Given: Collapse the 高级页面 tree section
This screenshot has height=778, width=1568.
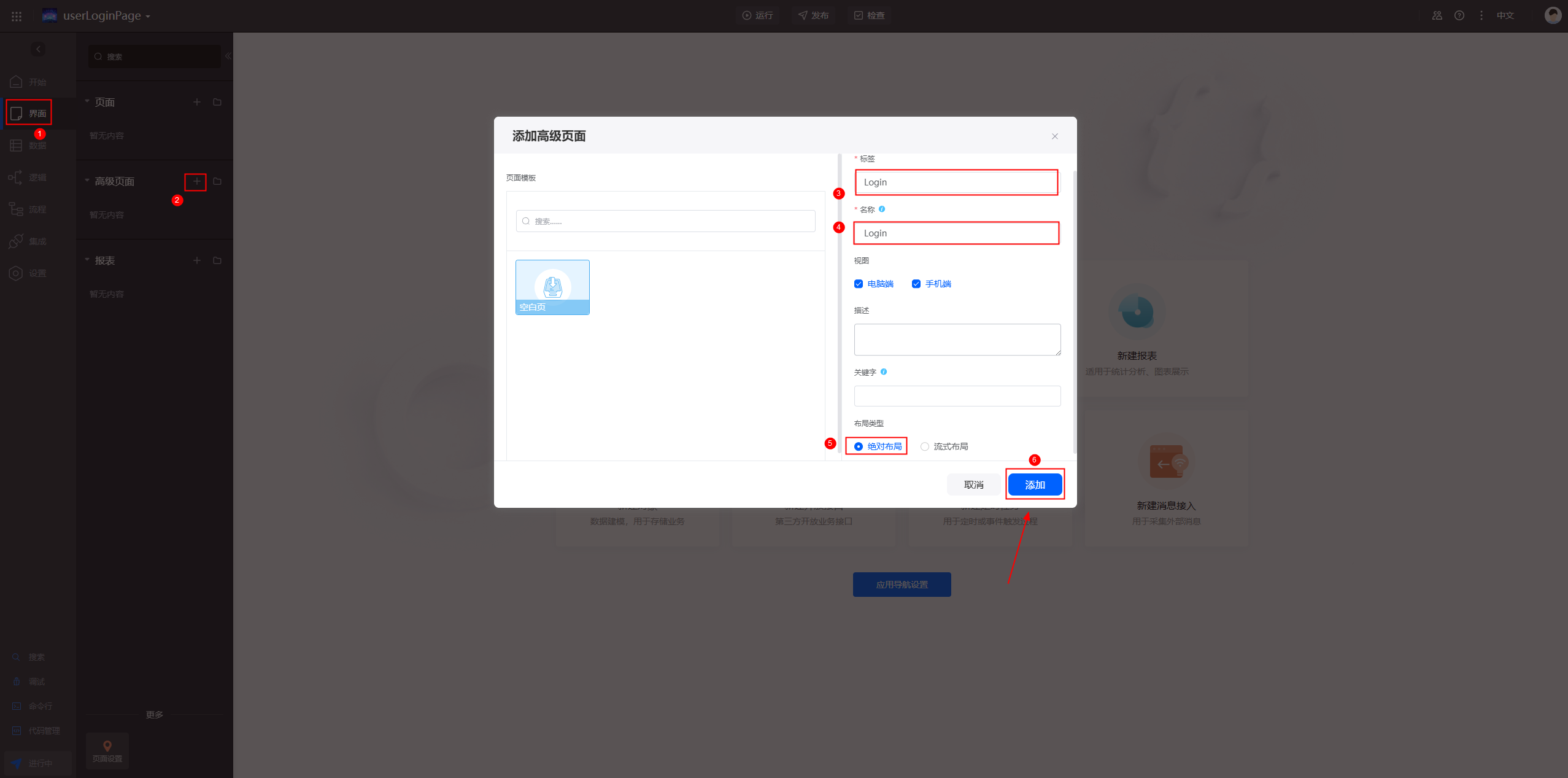Looking at the screenshot, I should click(87, 181).
